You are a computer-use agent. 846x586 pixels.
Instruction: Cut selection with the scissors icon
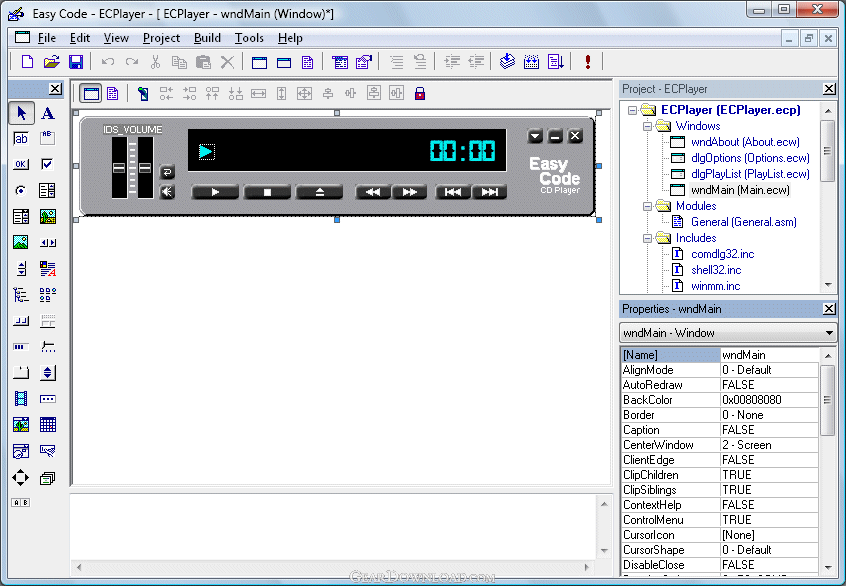155,62
